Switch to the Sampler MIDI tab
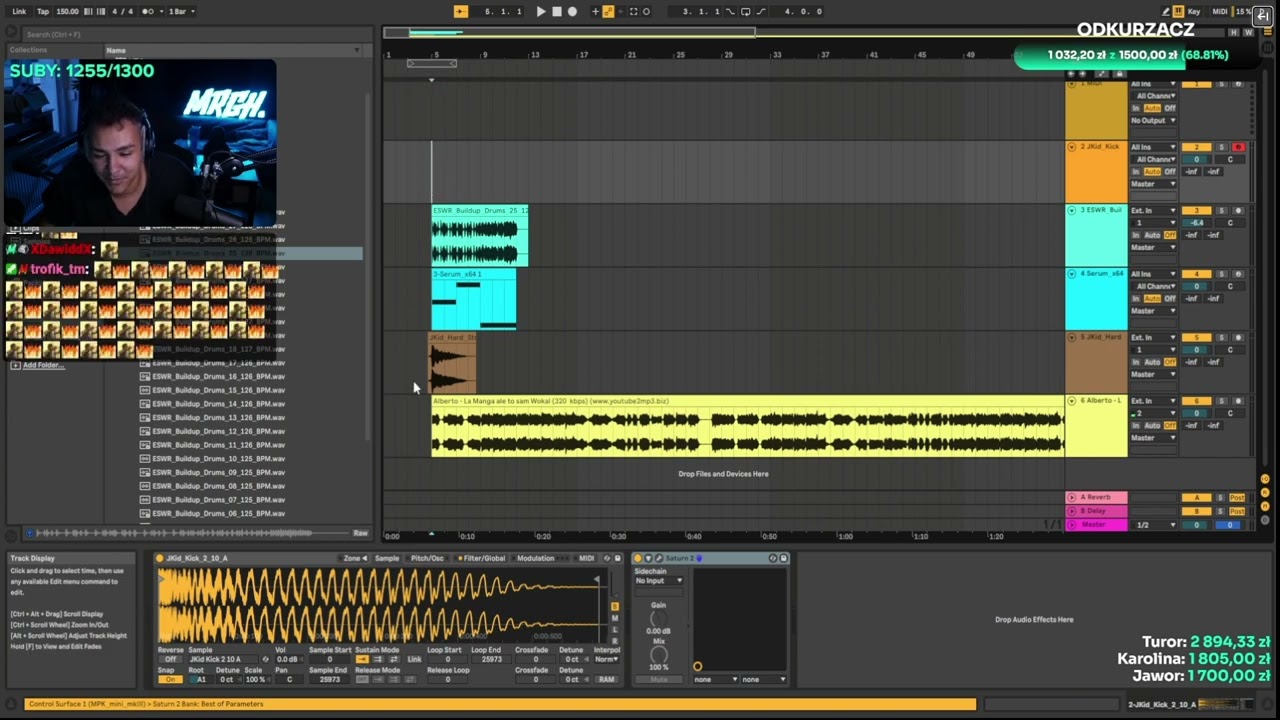Screen dimensions: 1280x720 [x=586, y=558]
